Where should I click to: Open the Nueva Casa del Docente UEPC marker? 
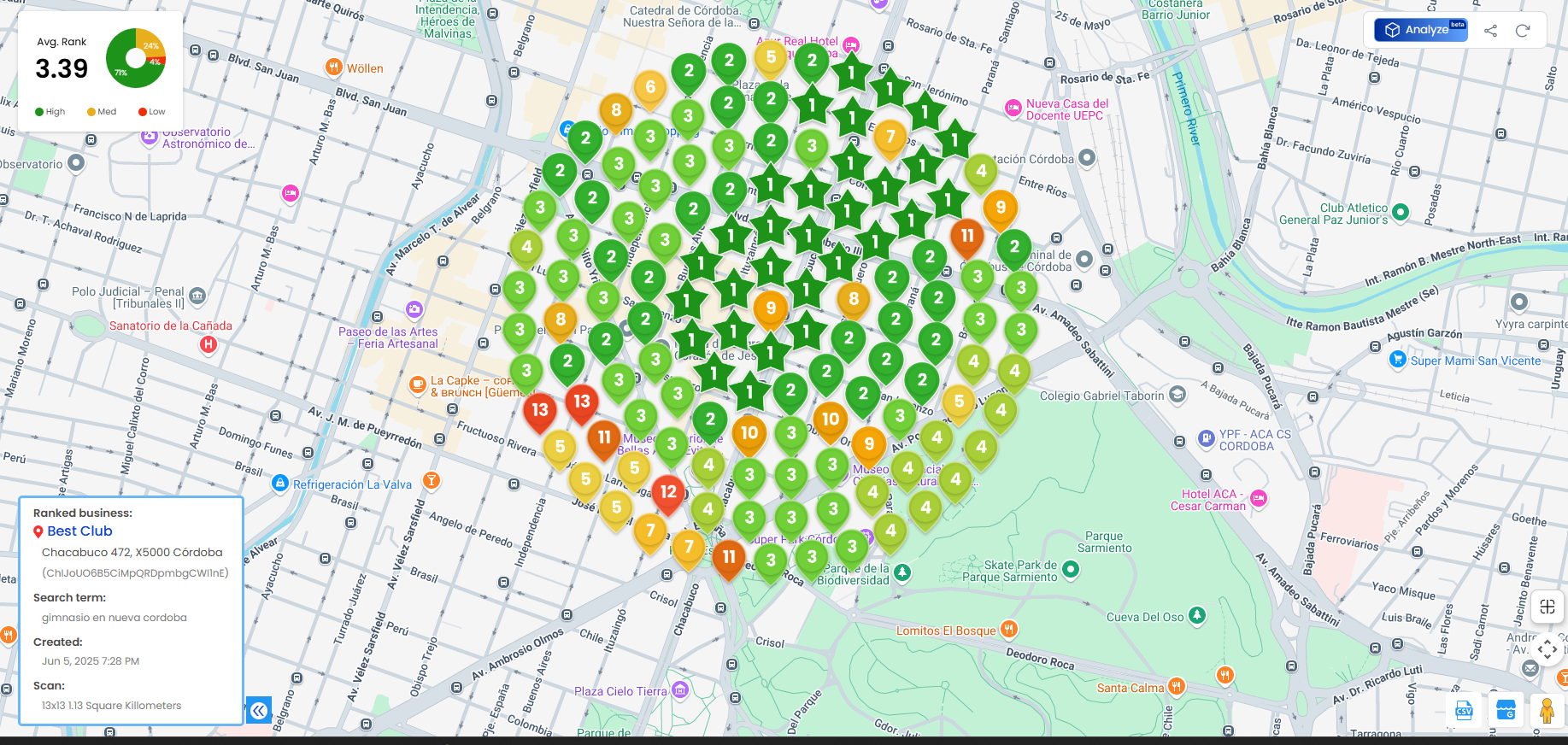(1013, 108)
